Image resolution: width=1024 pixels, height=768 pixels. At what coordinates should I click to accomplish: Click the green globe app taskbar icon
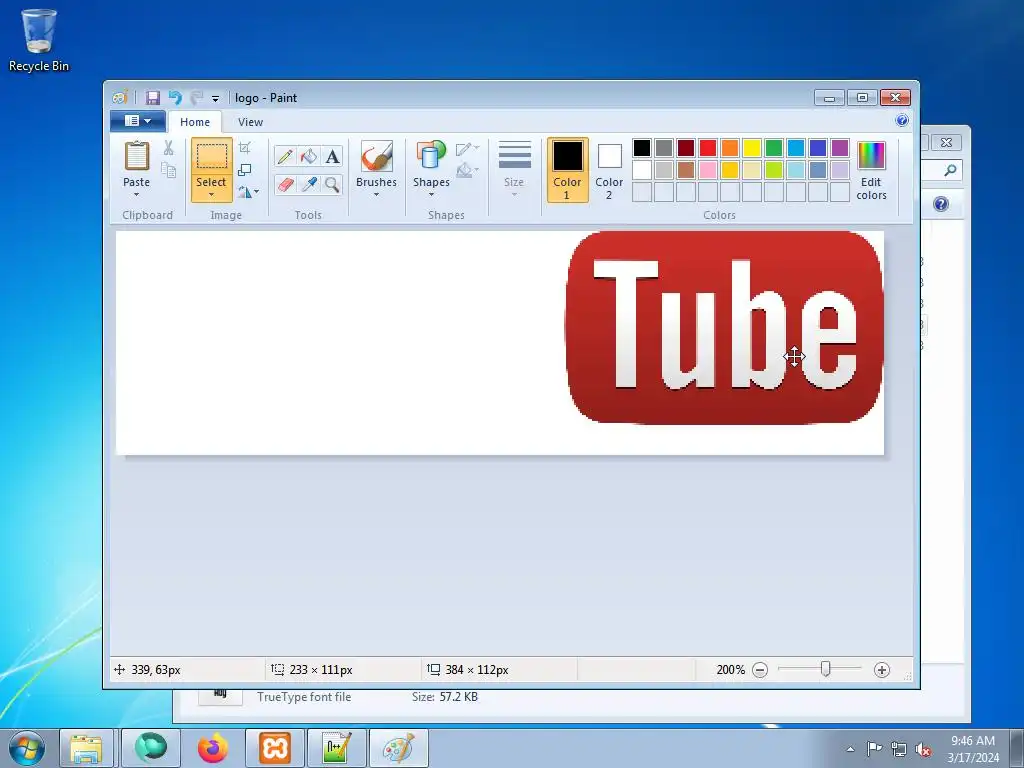(x=151, y=748)
